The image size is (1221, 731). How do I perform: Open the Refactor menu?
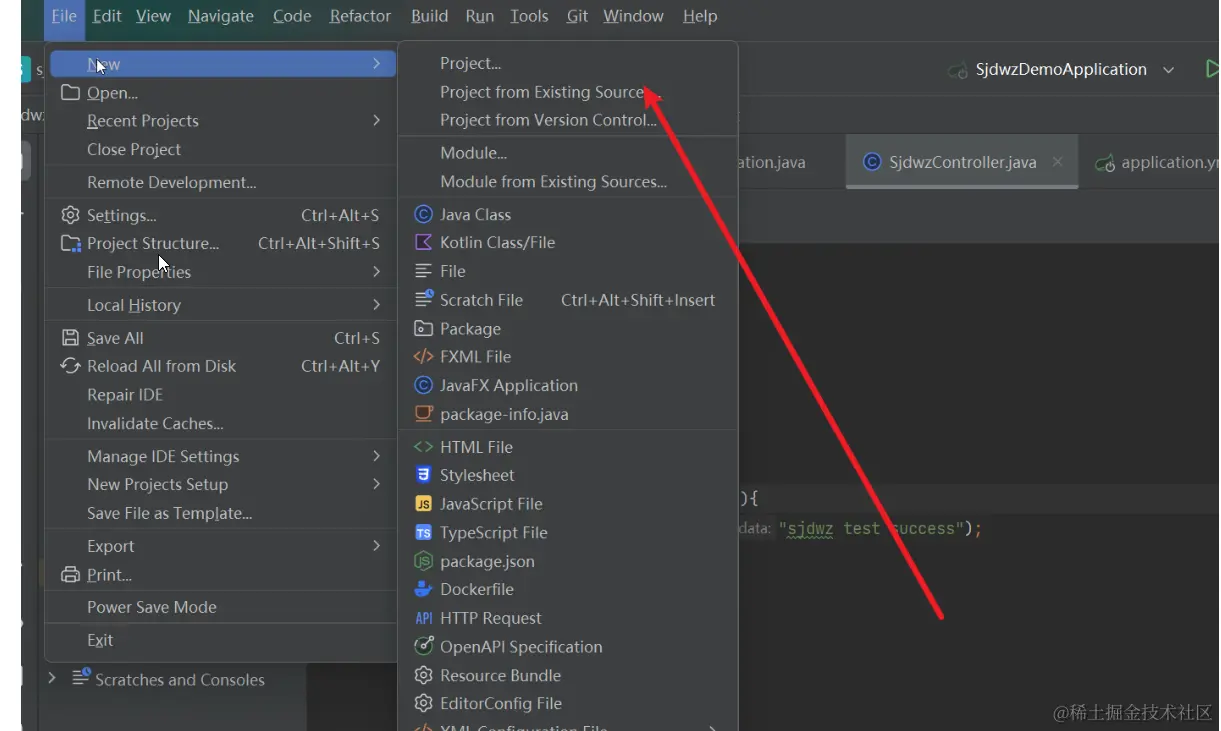coord(360,16)
